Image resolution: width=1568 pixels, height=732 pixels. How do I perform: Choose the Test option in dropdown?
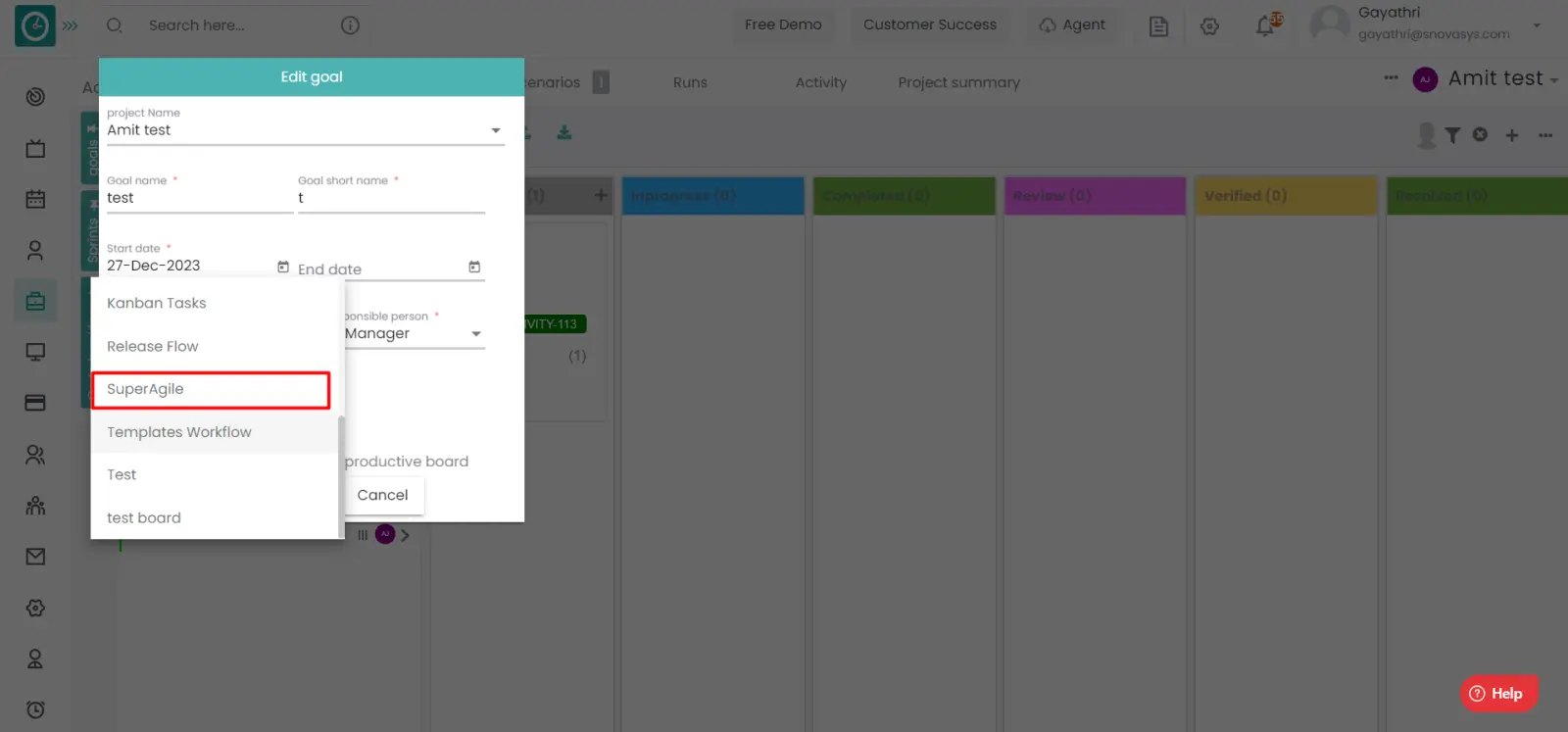click(215, 474)
